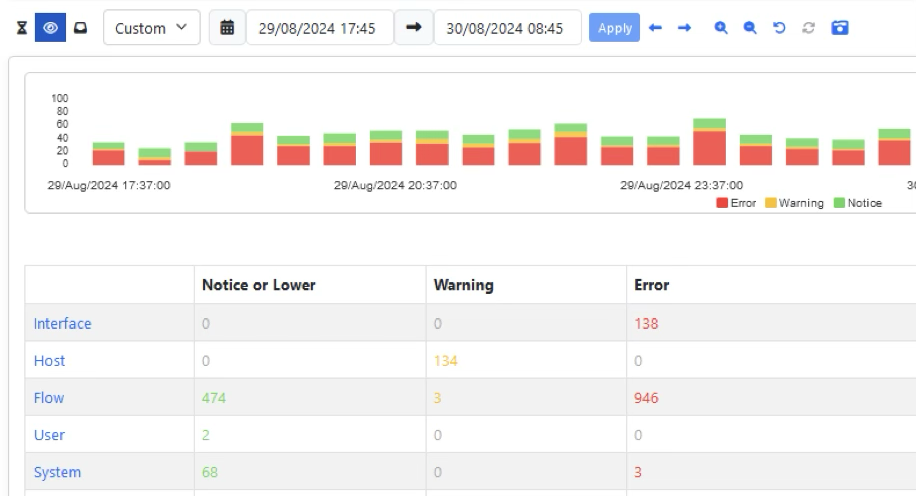
Task: Click the User notice count 2
Action: click(206, 435)
